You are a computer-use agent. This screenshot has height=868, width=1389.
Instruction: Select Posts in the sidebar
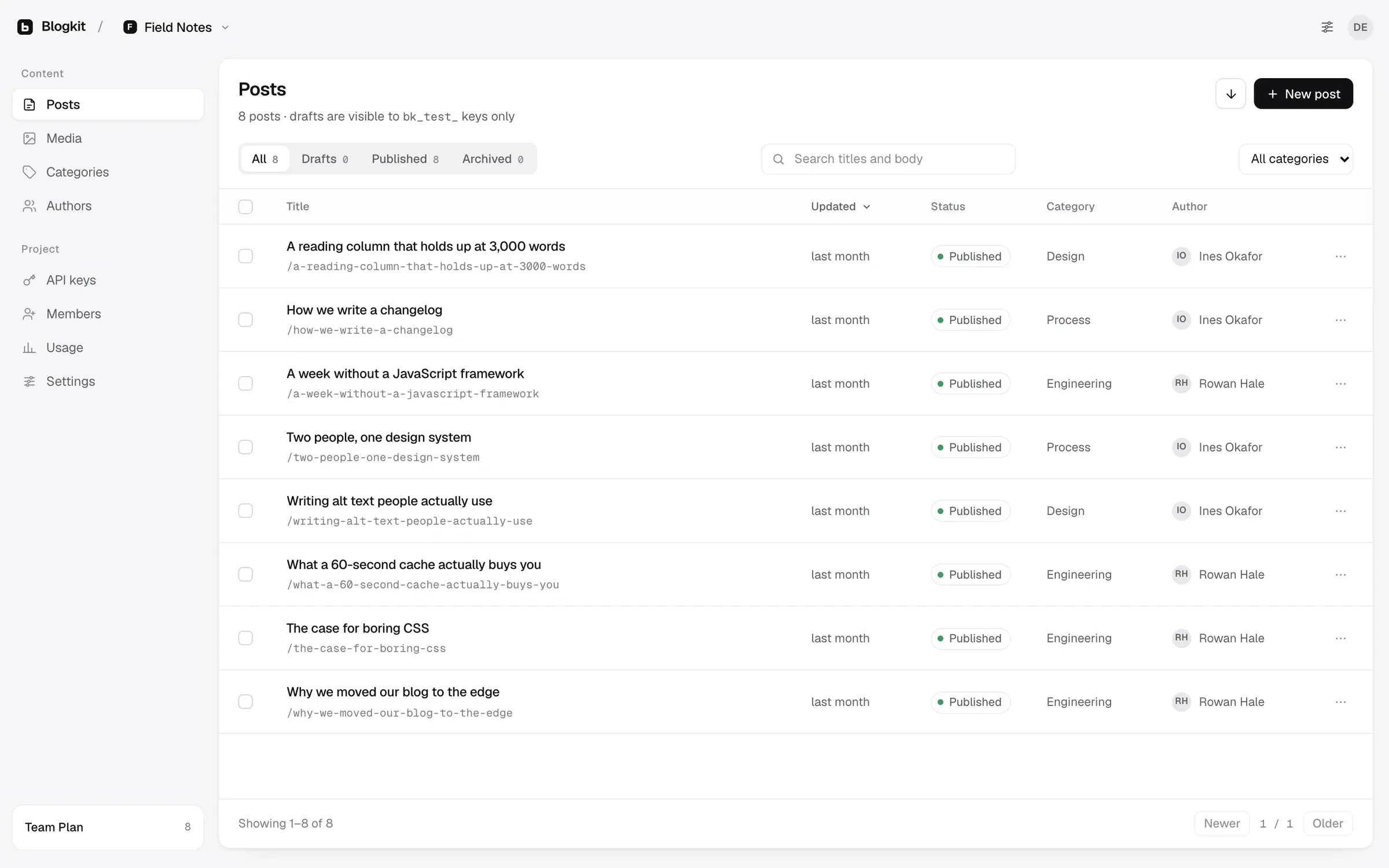108,105
